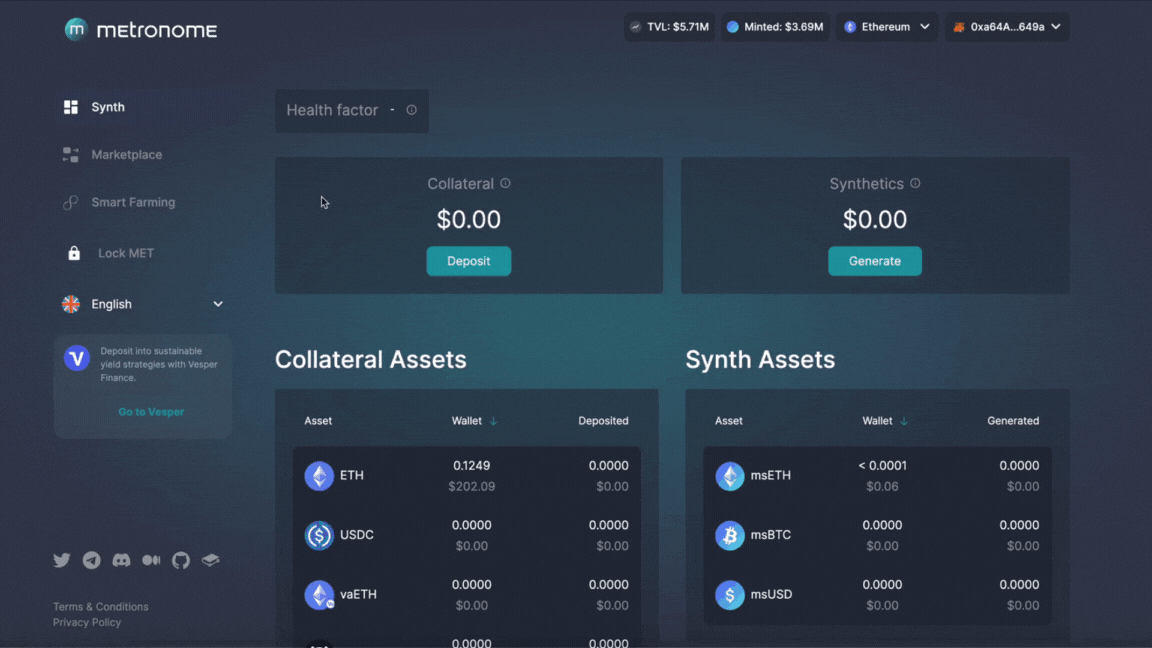Click the Synth Assets heading
This screenshot has width=1152, height=648.
(x=760, y=360)
